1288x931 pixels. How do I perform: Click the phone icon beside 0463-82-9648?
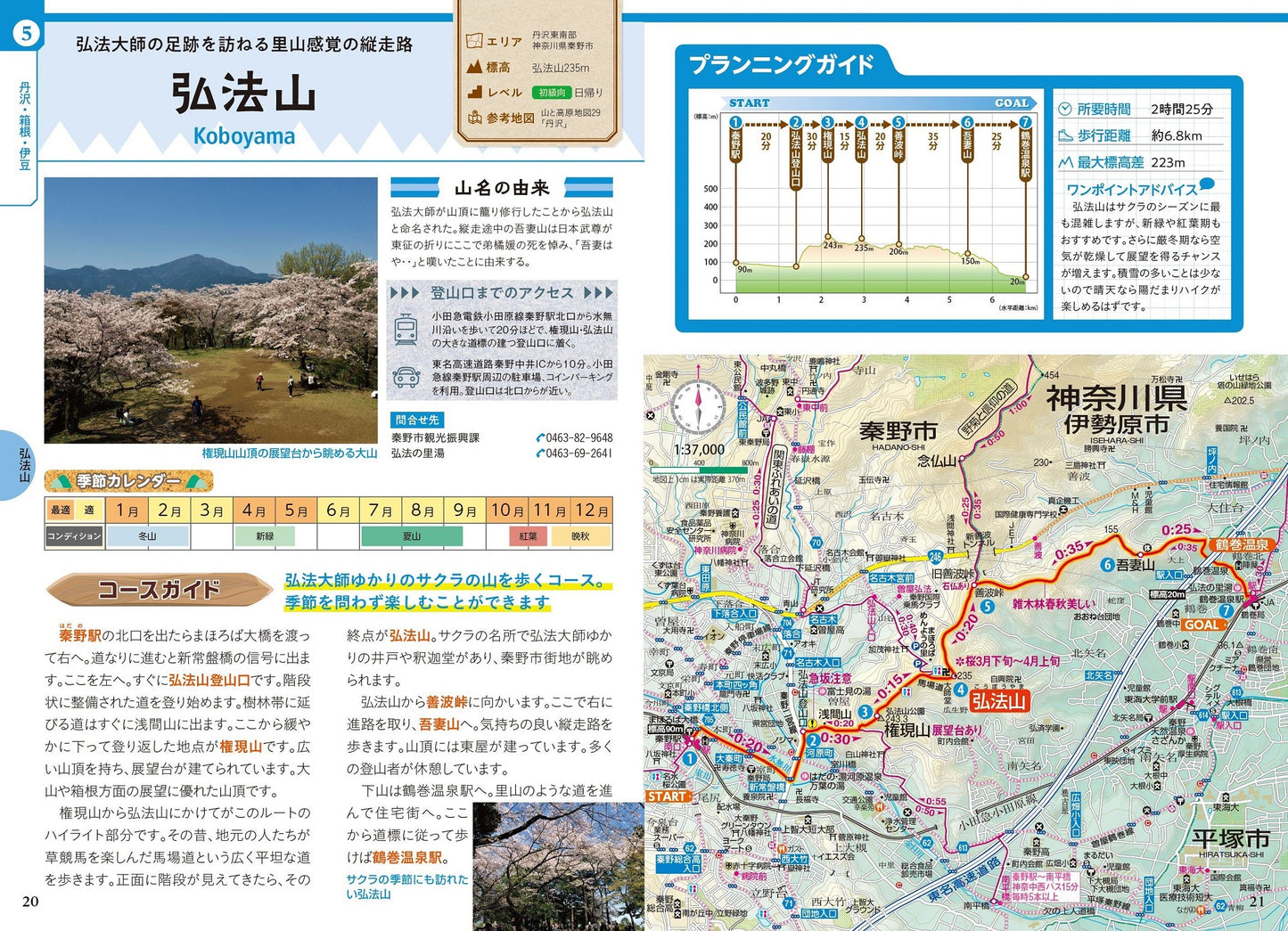(x=540, y=437)
